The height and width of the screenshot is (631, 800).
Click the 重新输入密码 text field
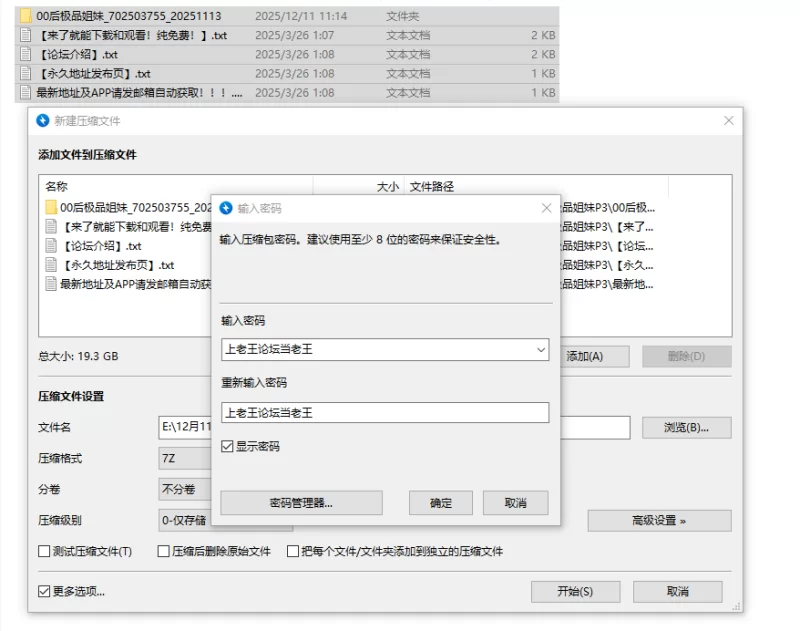point(385,412)
